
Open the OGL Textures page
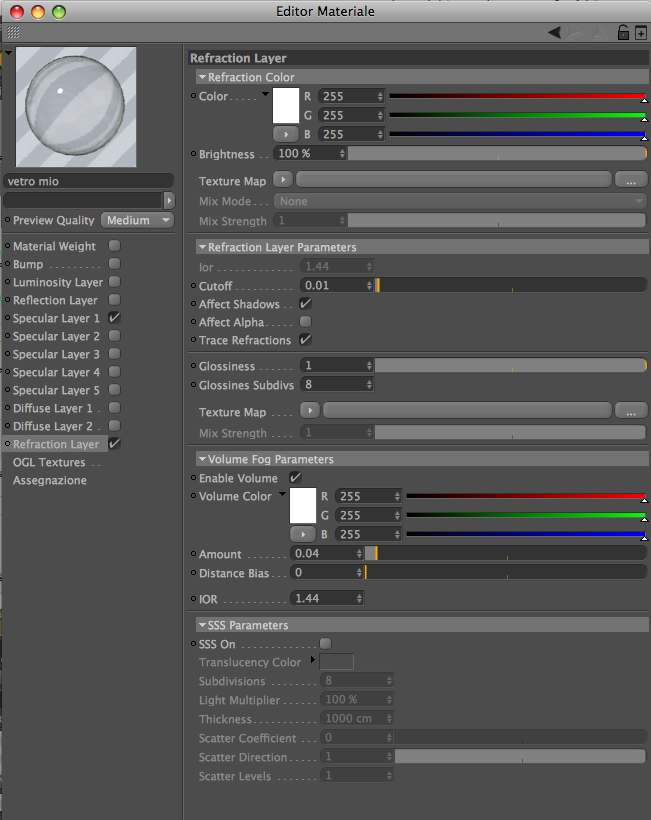[49, 462]
